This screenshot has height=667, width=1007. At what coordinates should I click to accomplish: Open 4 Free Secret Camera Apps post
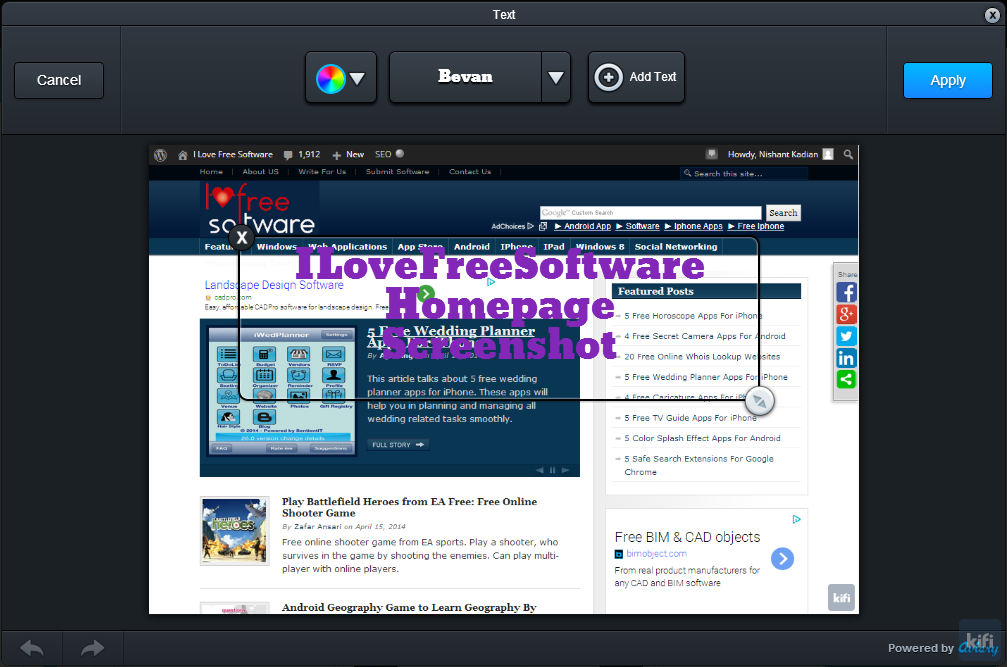705,336
